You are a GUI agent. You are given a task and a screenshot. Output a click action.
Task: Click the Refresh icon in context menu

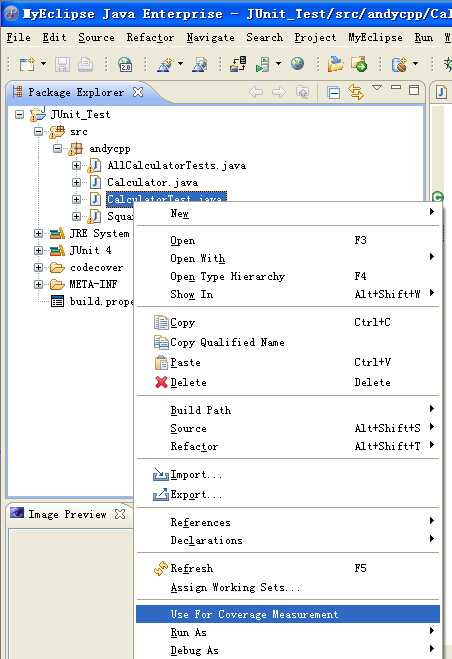tap(161, 568)
